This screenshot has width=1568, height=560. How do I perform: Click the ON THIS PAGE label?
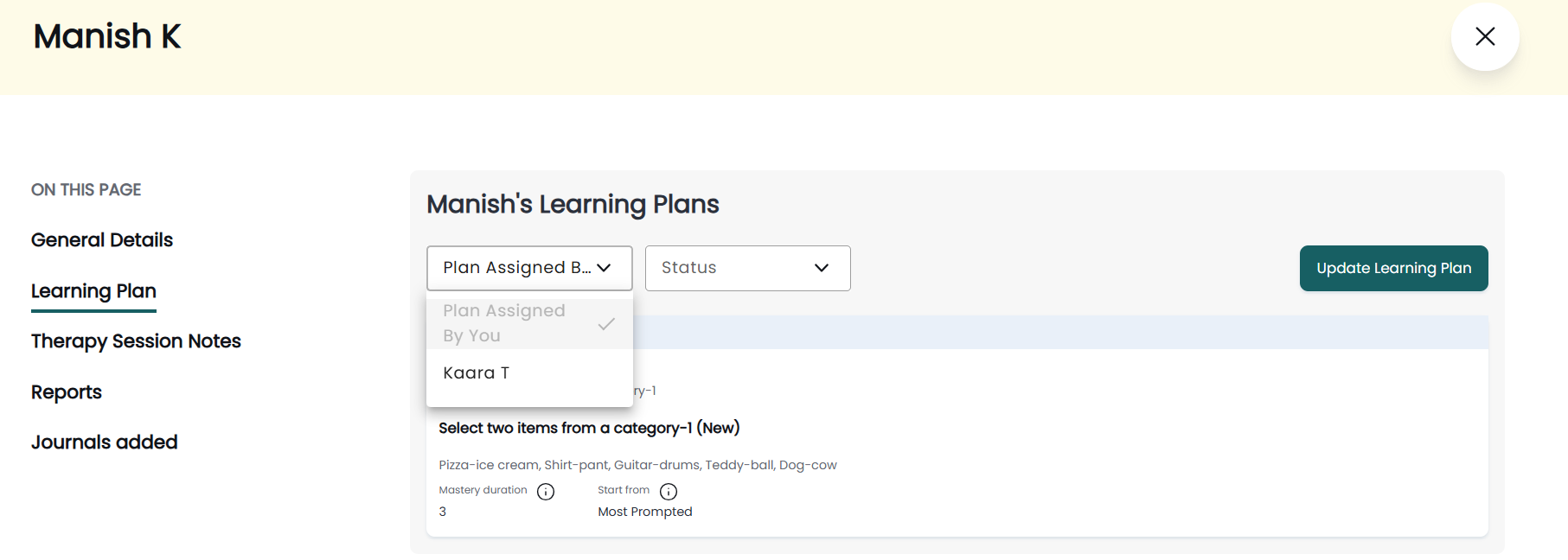(86, 190)
